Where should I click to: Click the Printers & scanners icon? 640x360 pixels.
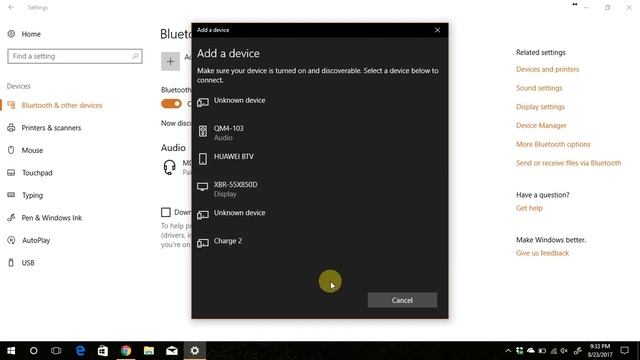(11, 128)
